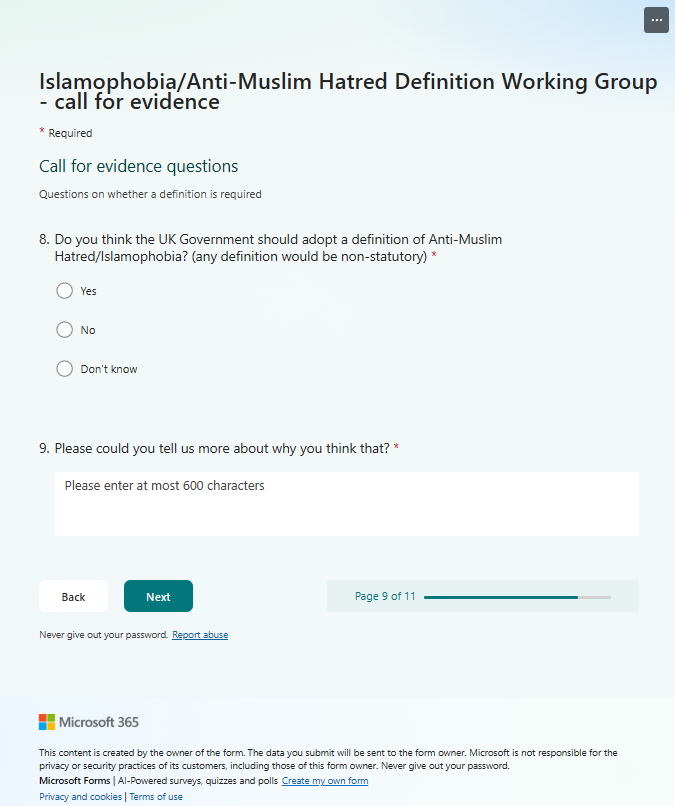675x806 pixels.
Task: Click the Yes option label
Action: pos(88,291)
